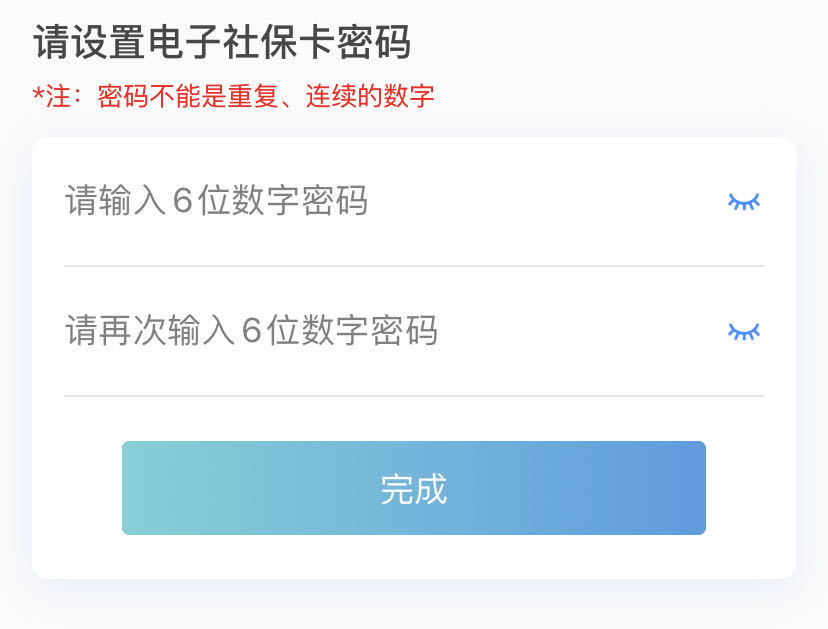Image resolution: width=828 pixels, height=629 pixels.
Task: Click the eye icon beside second password input
Action: (744, 332)
